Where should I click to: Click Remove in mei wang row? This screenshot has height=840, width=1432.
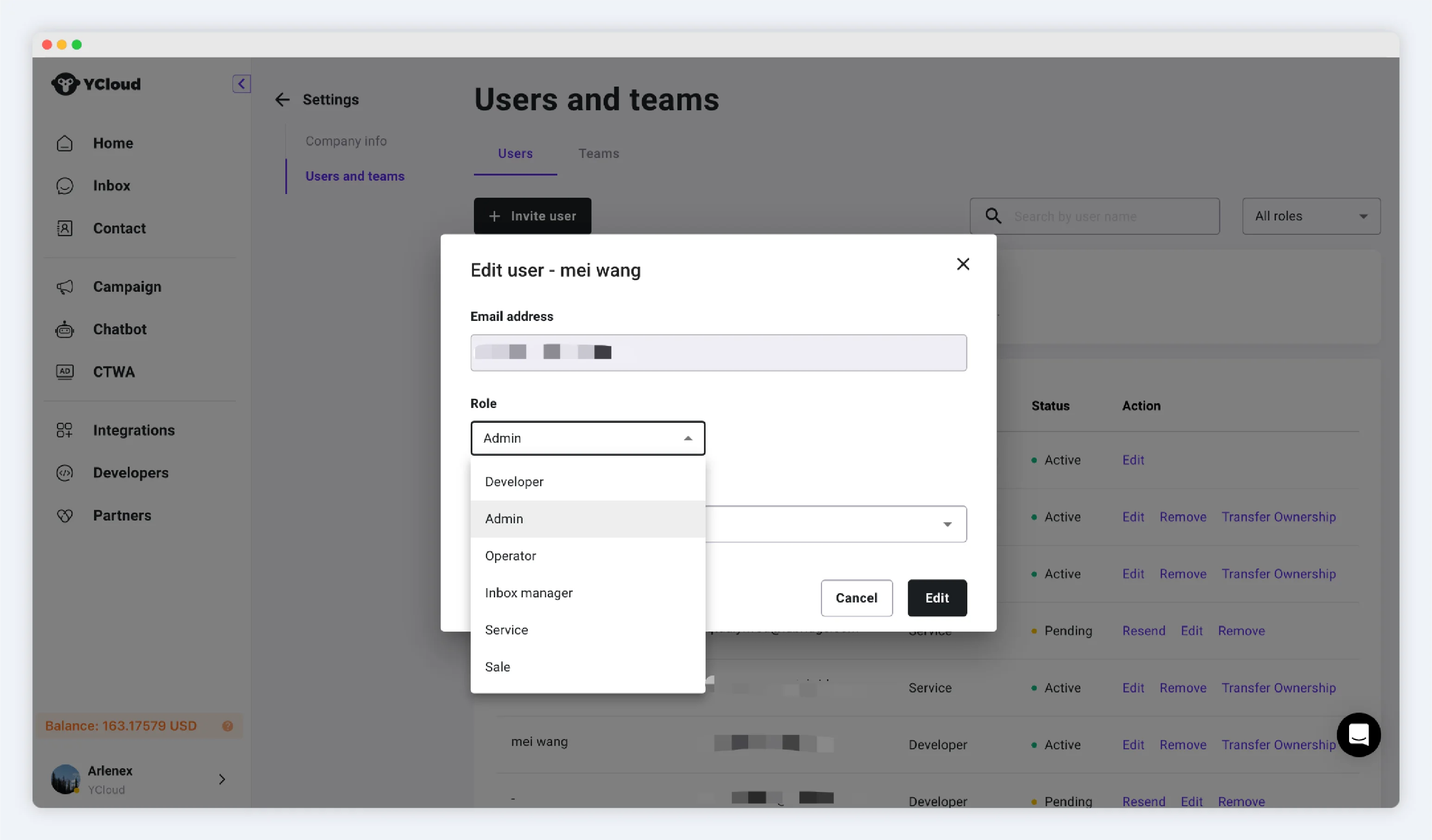click(x=1183, y=745)
